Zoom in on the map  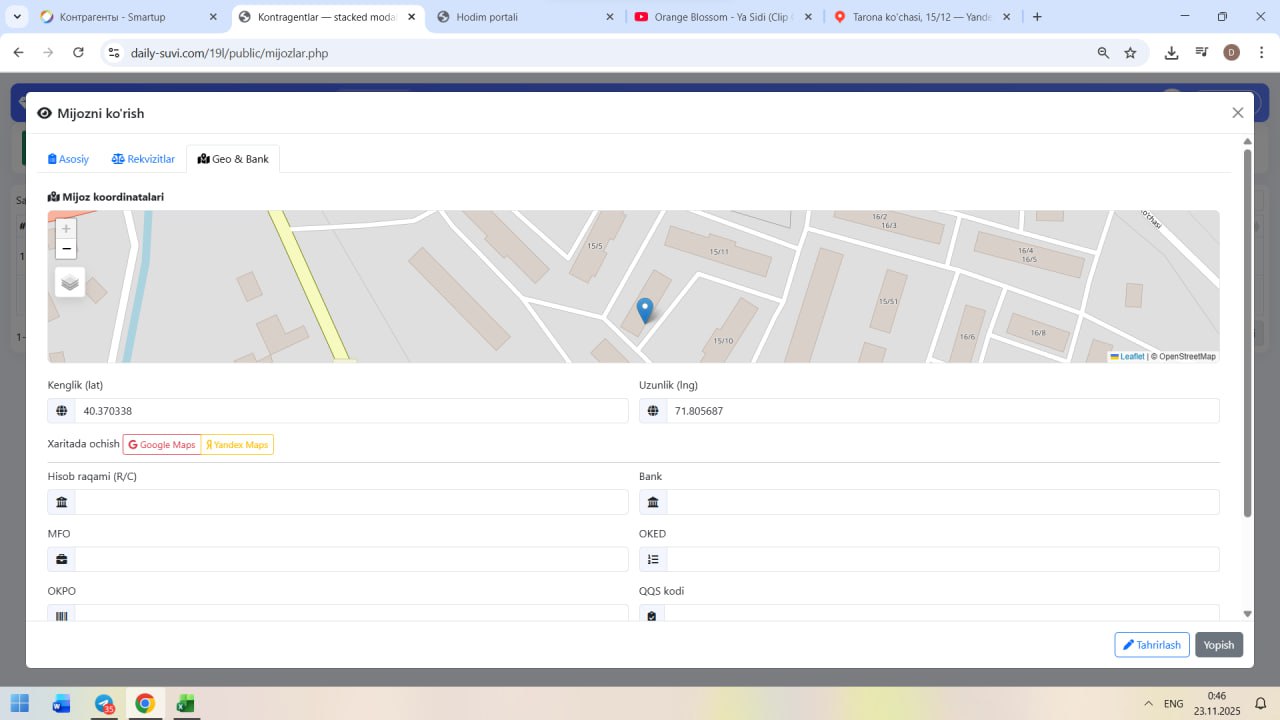click(66, 228)
